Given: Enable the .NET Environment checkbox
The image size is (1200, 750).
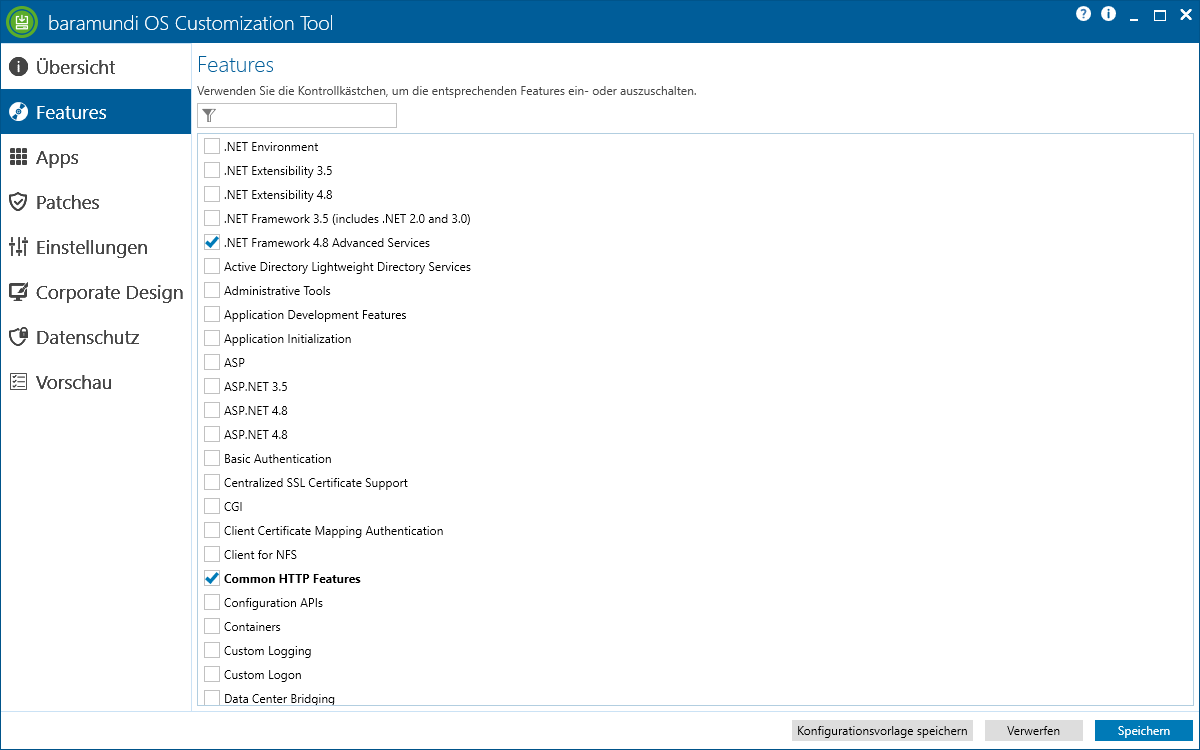Looking at the screenshot, I should tap(212, 146).
